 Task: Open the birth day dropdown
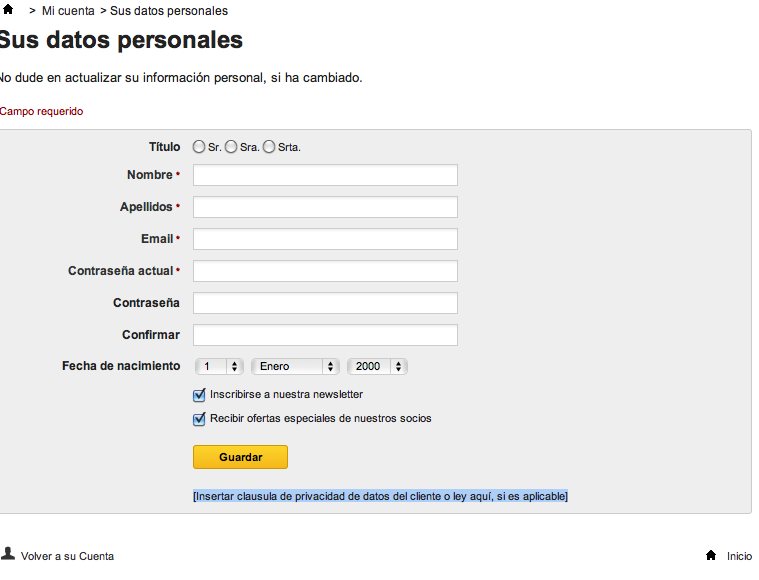point(220,367)
